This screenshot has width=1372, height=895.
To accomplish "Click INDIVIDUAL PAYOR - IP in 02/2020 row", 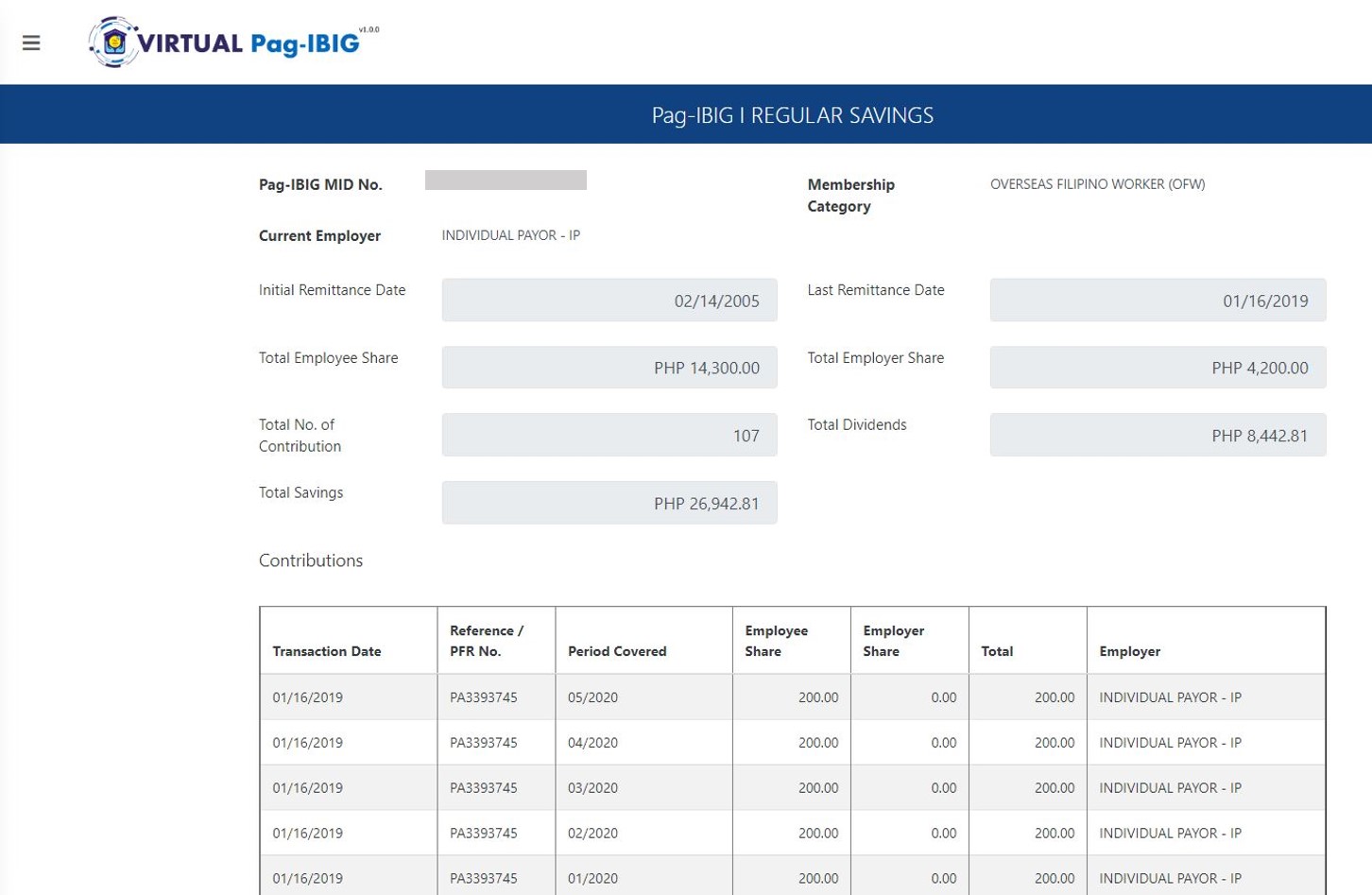I will tap(1170, 834).
